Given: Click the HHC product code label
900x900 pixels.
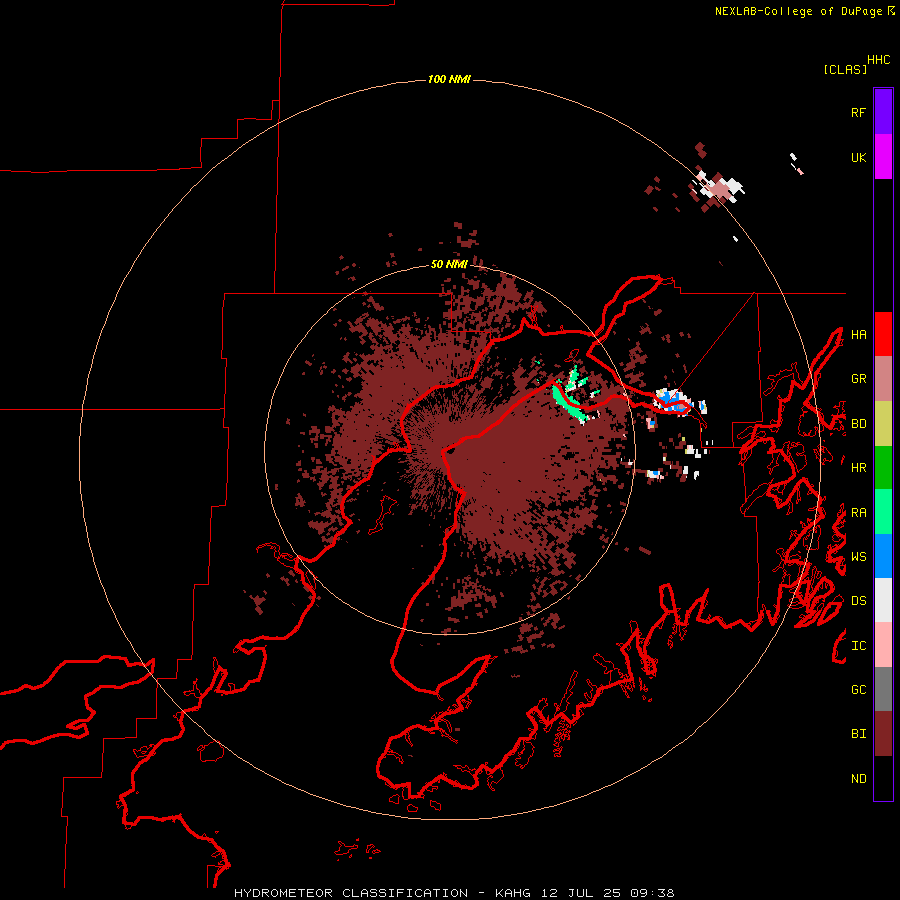Looking at the screenshot, I should tap(878, 60).
